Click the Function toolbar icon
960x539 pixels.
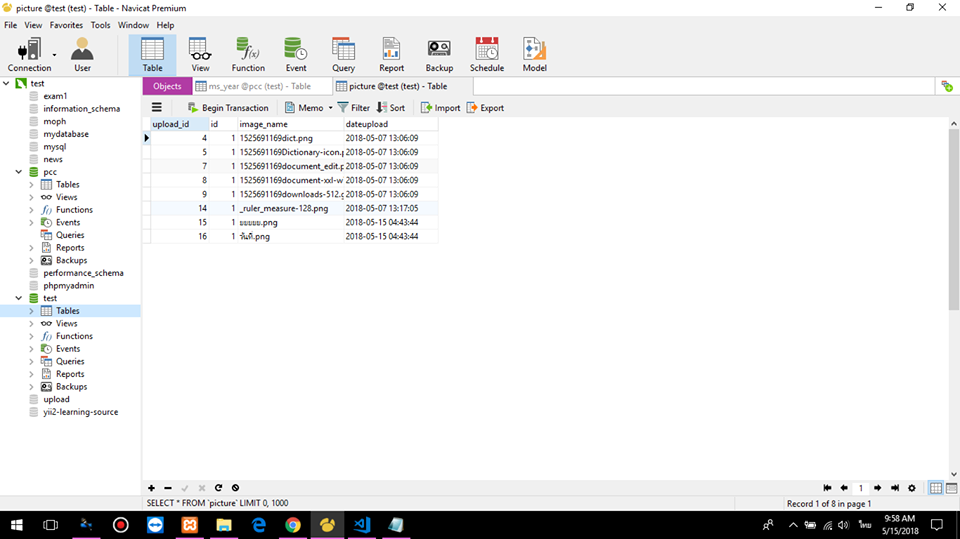pyautogui.click(x=248, y=54)
